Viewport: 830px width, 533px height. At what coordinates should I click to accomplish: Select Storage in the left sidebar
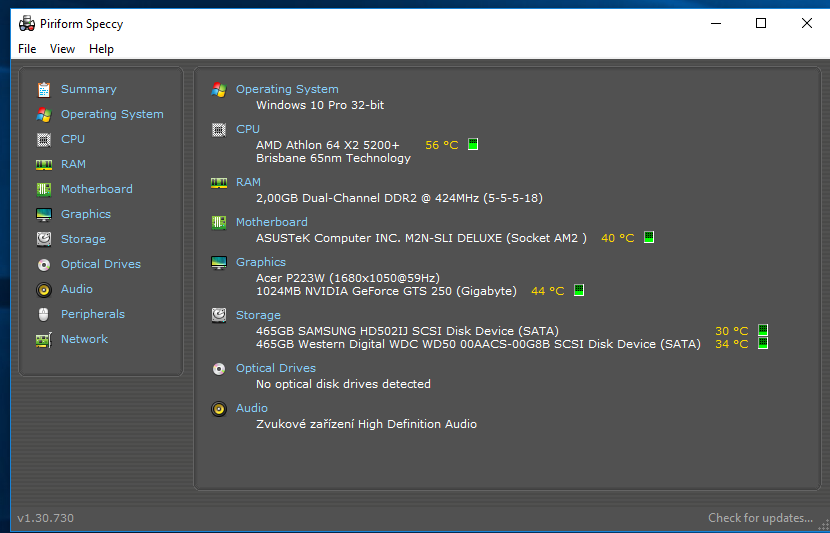[83, 239]
